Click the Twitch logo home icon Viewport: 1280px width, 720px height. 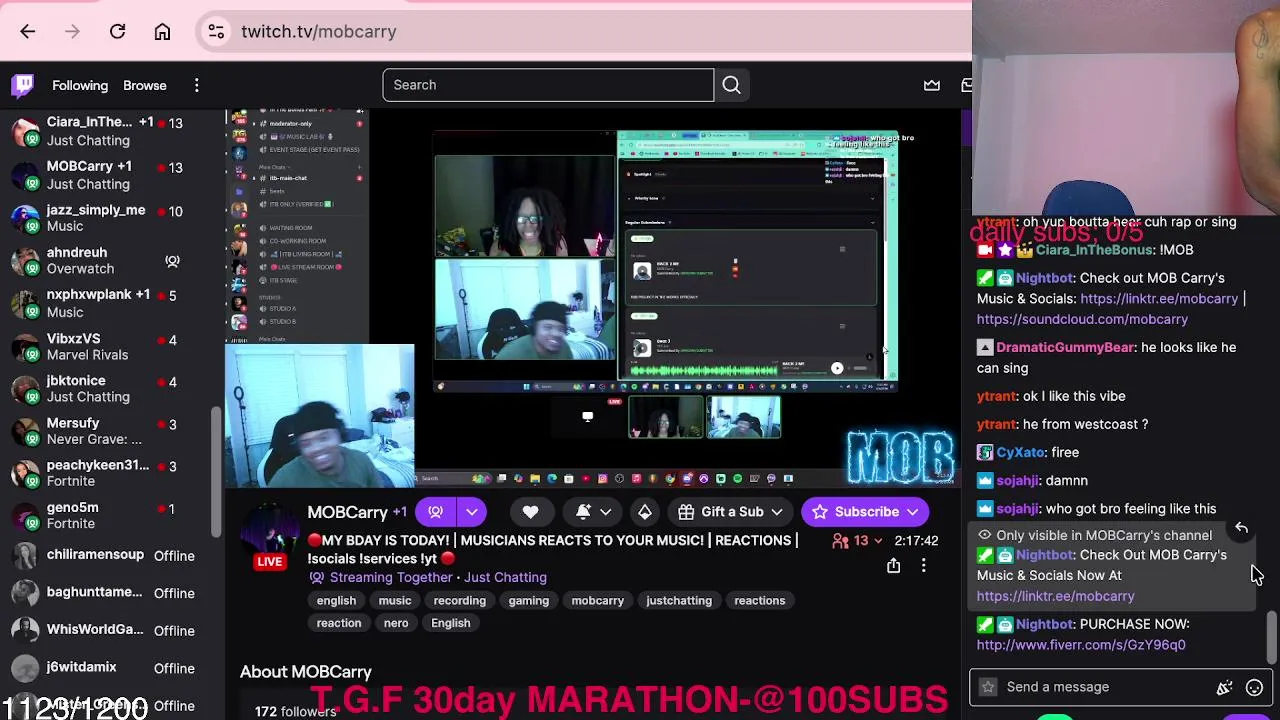pyautogui.click(x=23, y=85)
